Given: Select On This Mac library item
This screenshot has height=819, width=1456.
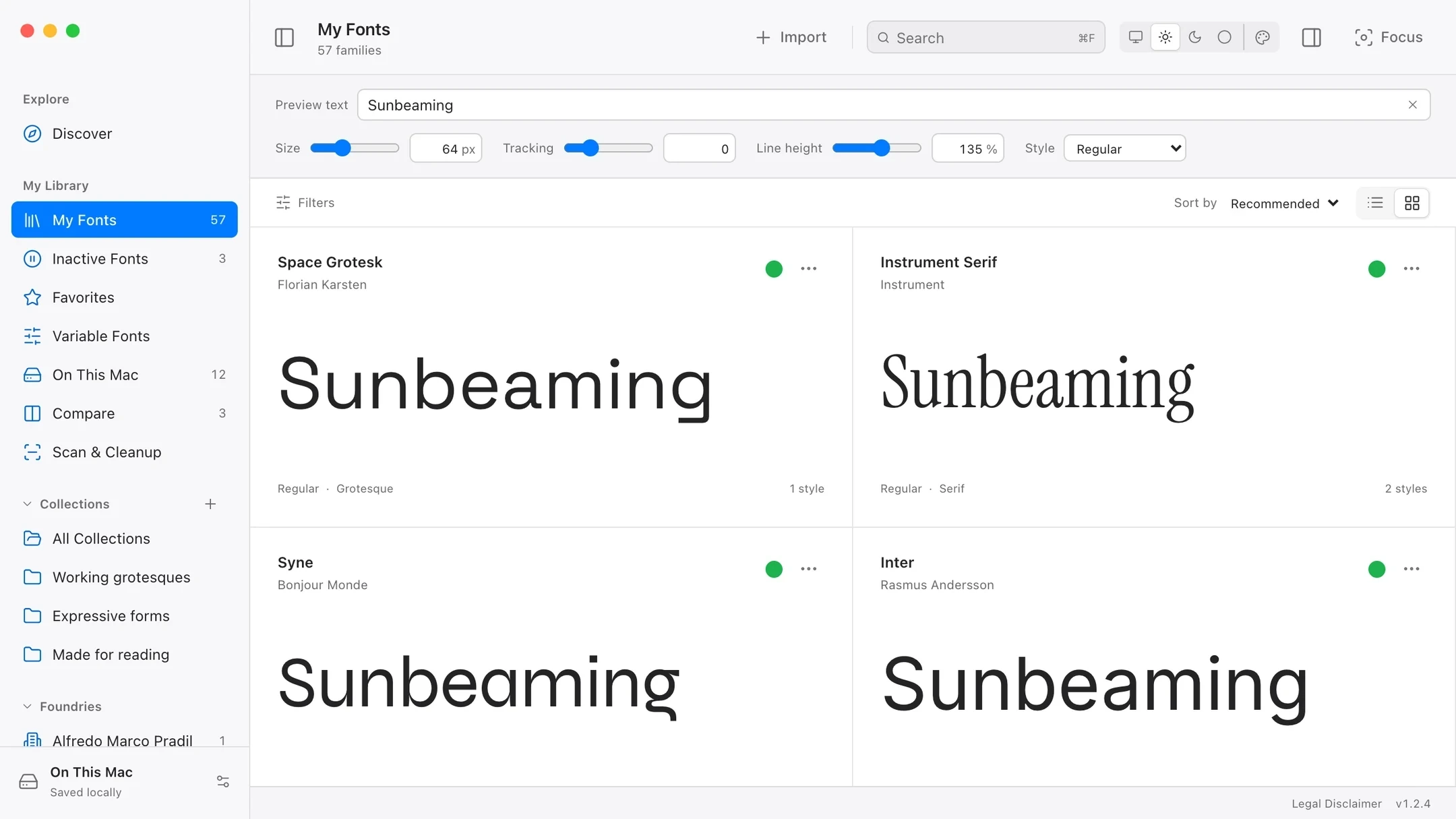Looking at the screenshot, I should tap(125, 375).
